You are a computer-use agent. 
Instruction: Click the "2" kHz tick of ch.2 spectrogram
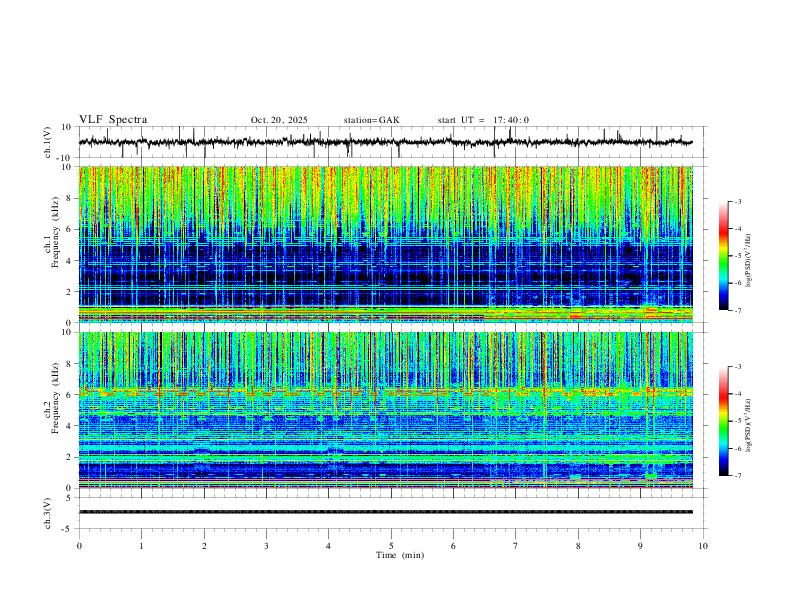click(71, 457)
